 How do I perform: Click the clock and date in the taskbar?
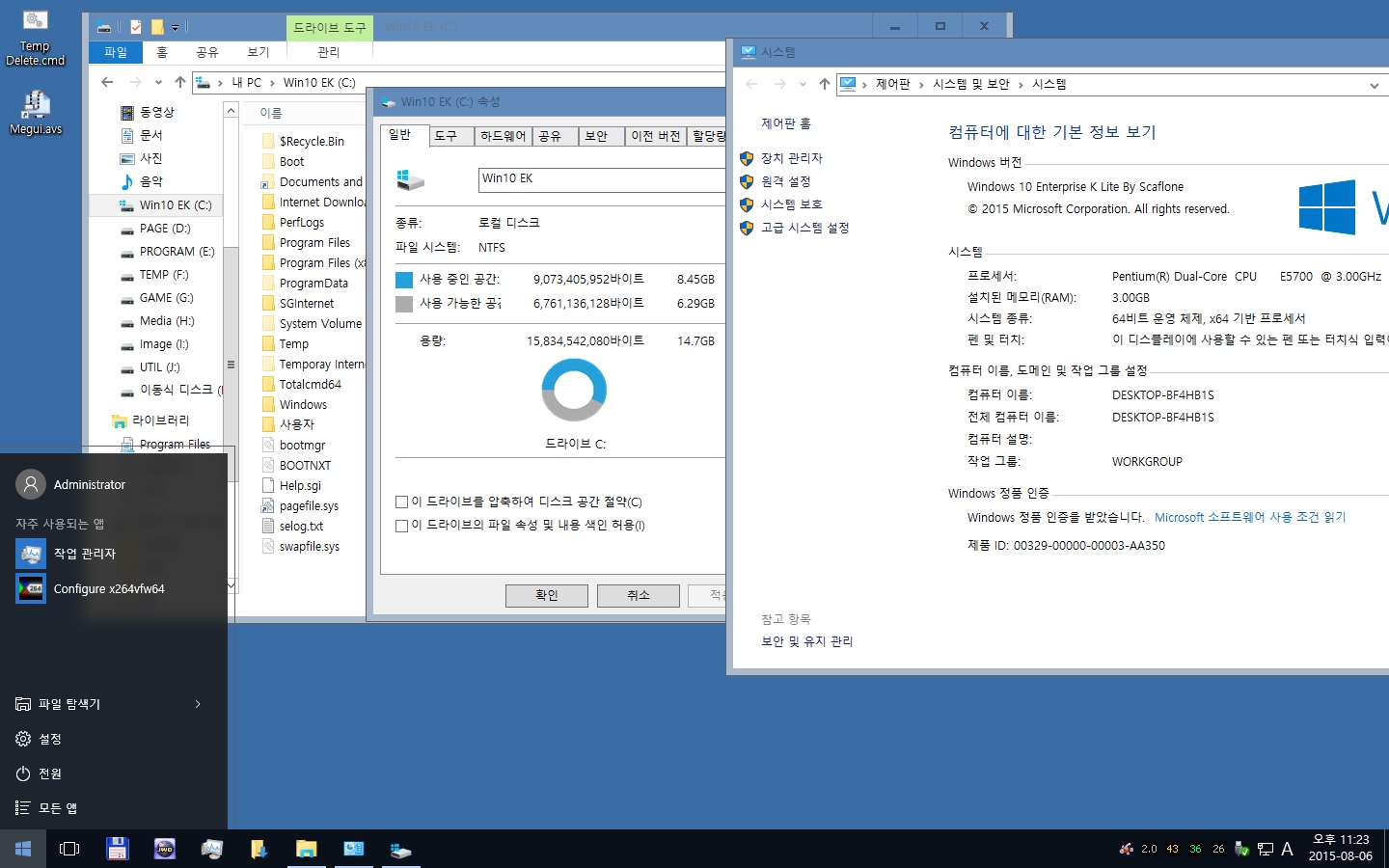click(1341, 849)
